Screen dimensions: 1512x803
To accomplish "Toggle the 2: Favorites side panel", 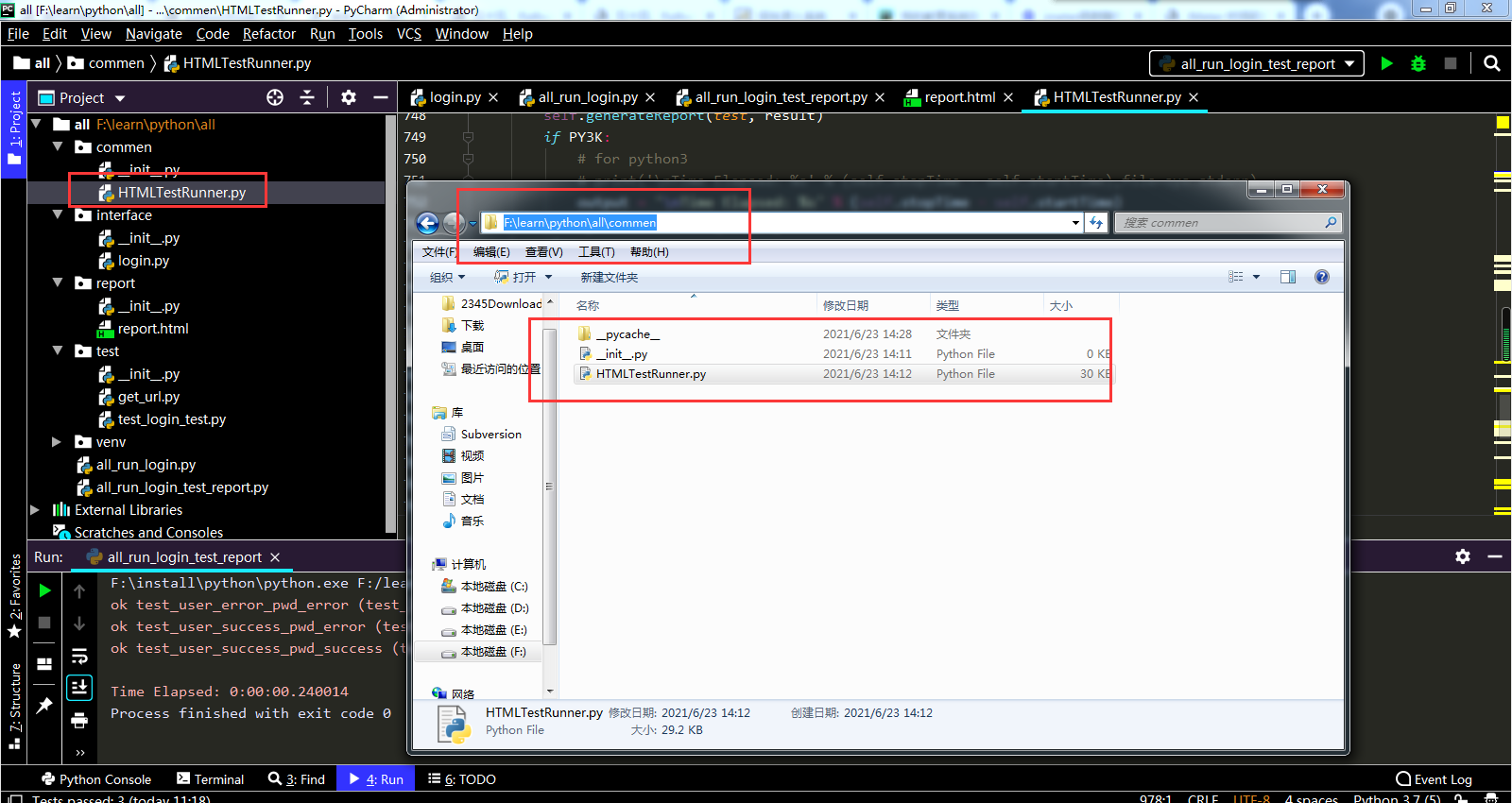I will tap(14, 596).
